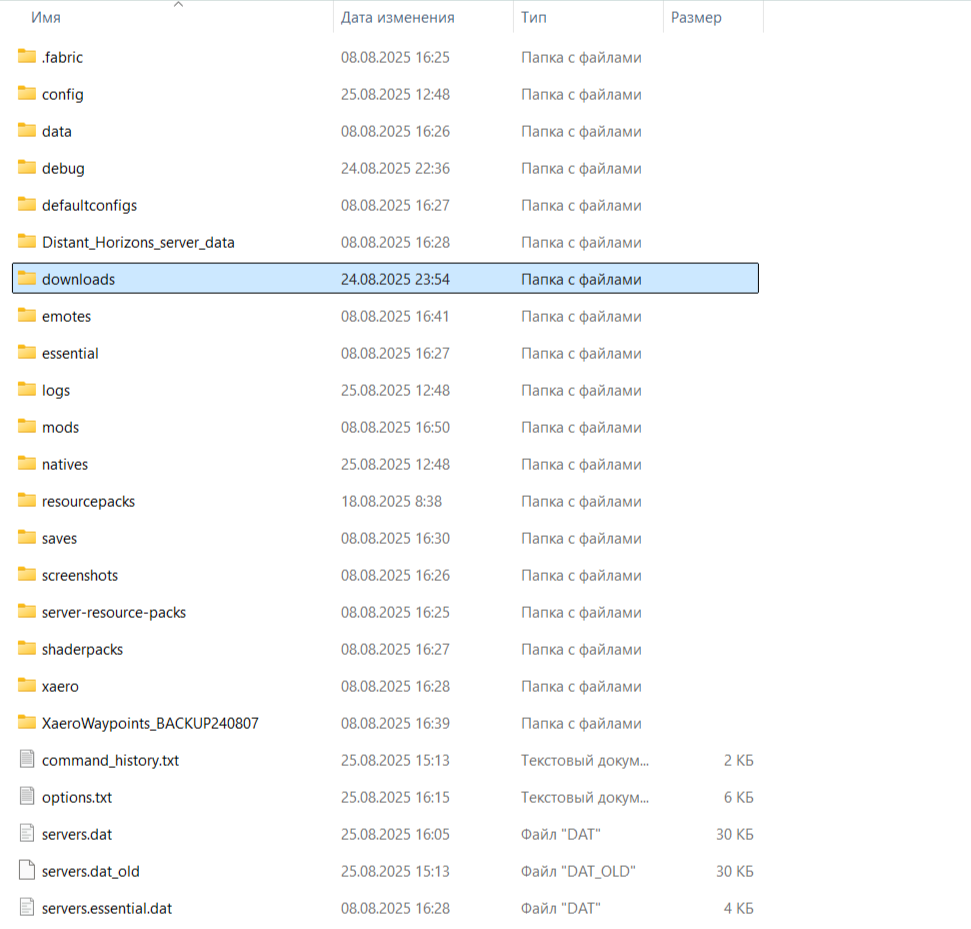This screenshot has width=971, height=929.
Task: Select the Distant_Horizons_server_data folder name
Action: [x=138, y=242]
